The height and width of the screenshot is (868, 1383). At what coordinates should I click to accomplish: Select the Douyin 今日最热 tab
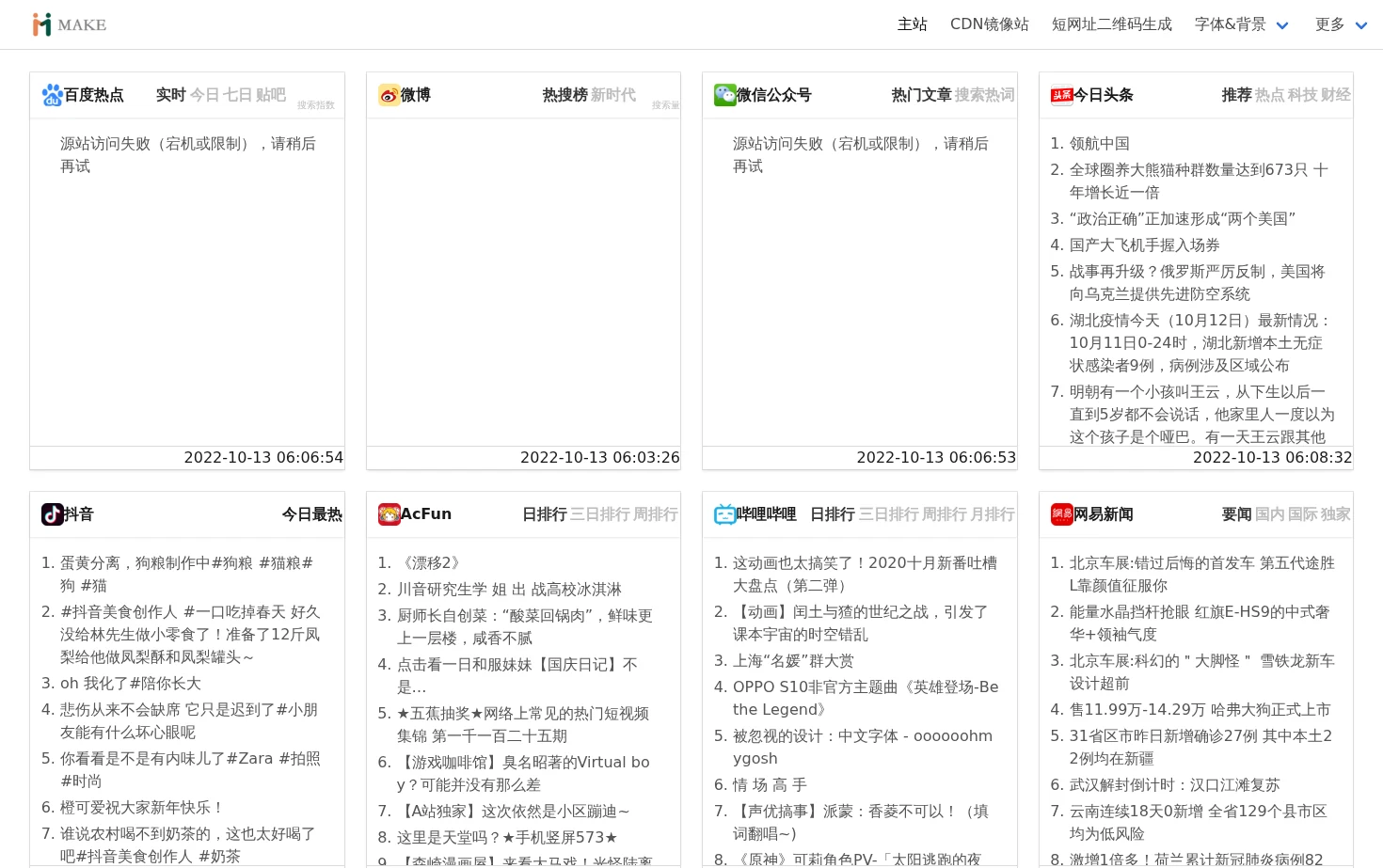click(312, 514)
